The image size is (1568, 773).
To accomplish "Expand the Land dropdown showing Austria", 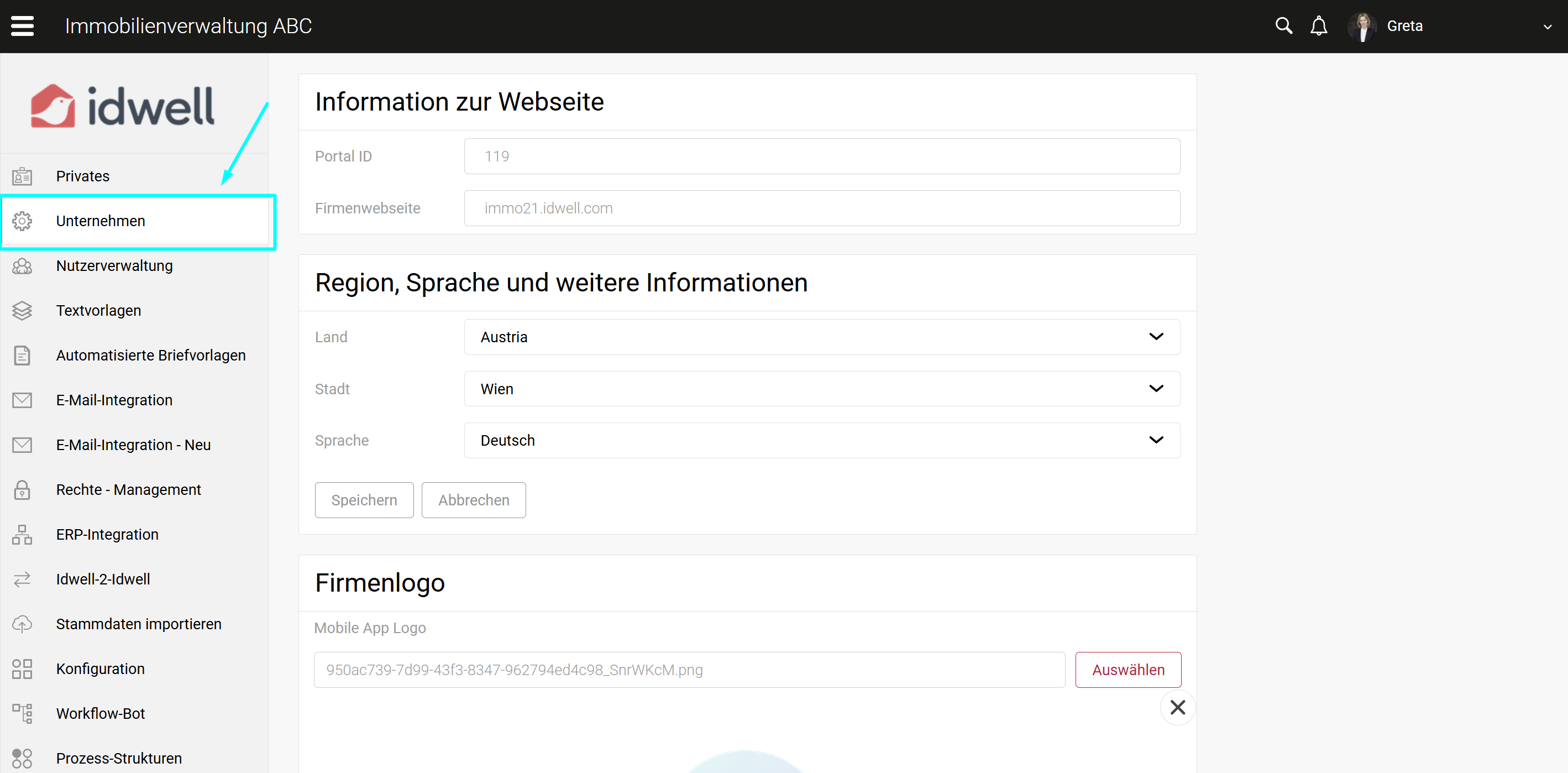I will click(x=821, y=337).
